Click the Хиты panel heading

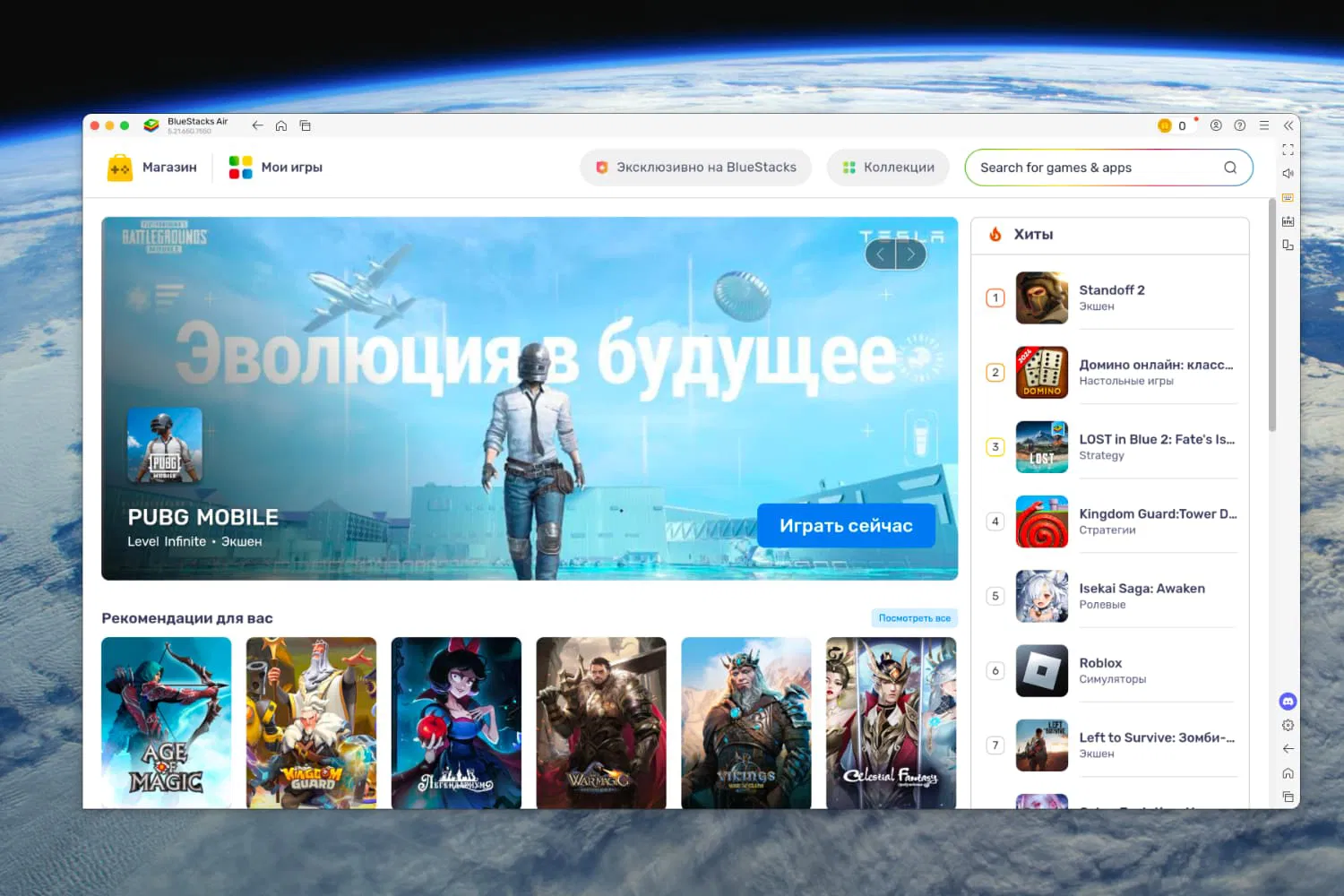1033,235
